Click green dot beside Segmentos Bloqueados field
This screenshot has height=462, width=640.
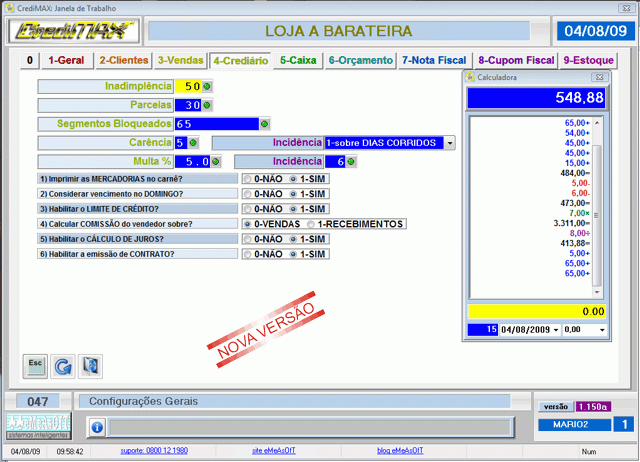pos(264,124)
